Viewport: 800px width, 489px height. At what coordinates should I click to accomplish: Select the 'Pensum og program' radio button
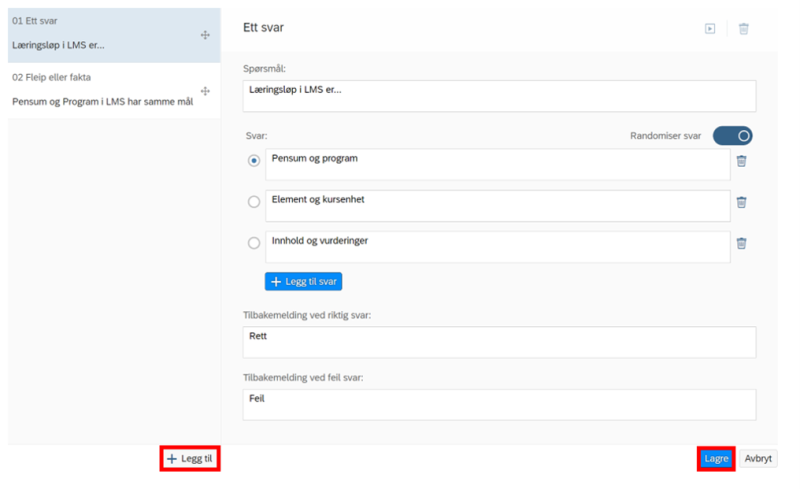[254, 161]
